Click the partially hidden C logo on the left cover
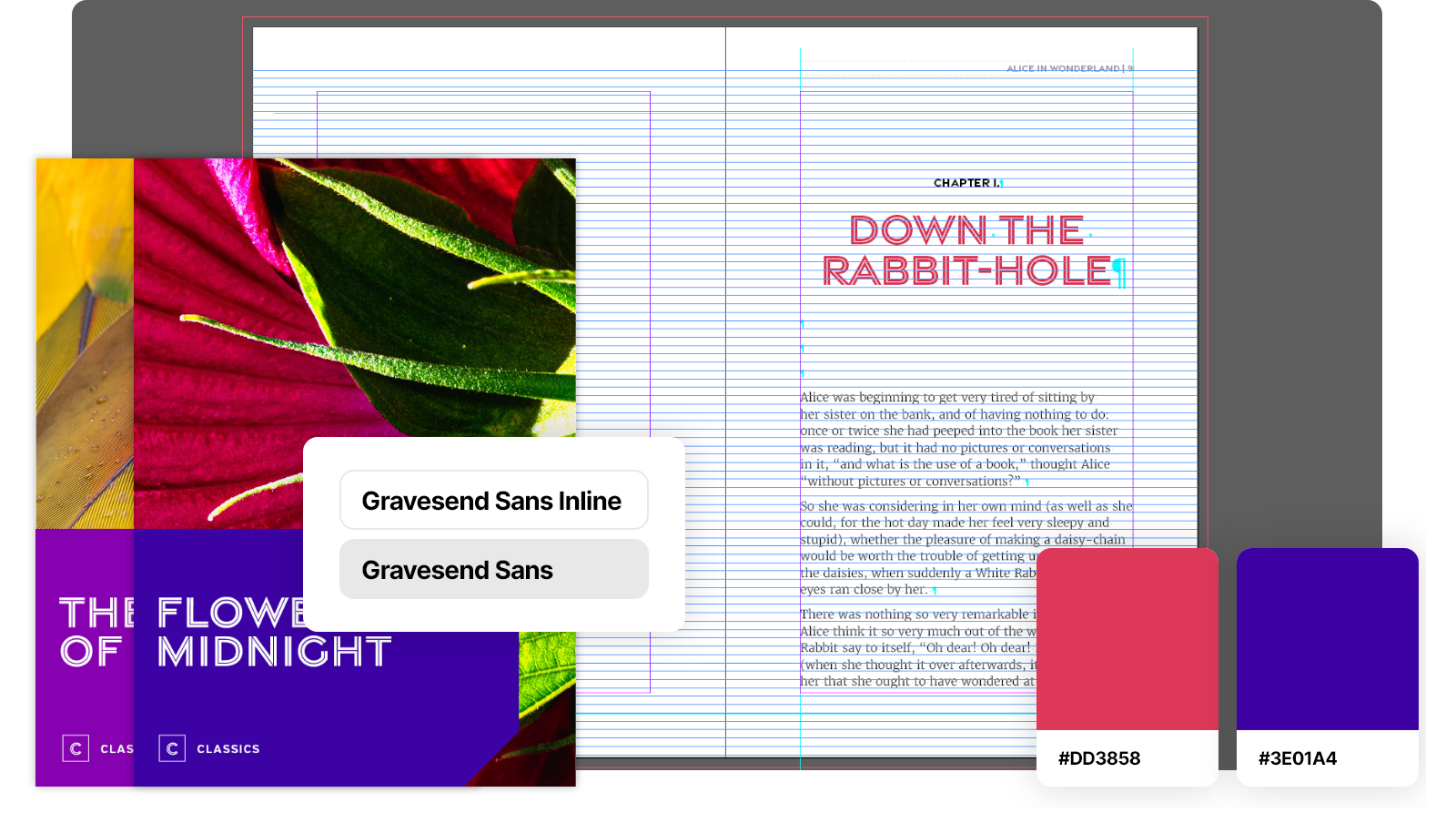1456x823 pixels. tap(76, 748)
